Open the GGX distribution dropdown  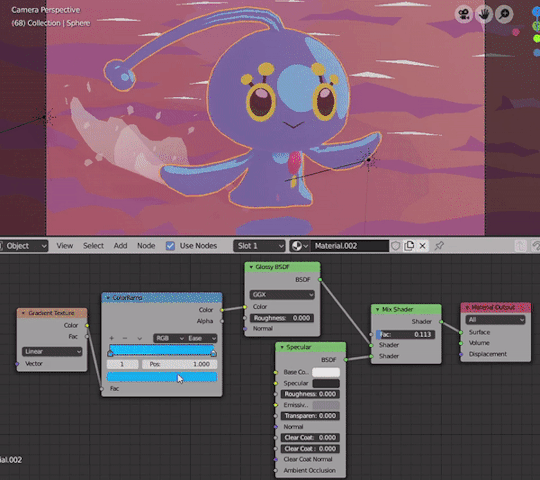(282, 295)
